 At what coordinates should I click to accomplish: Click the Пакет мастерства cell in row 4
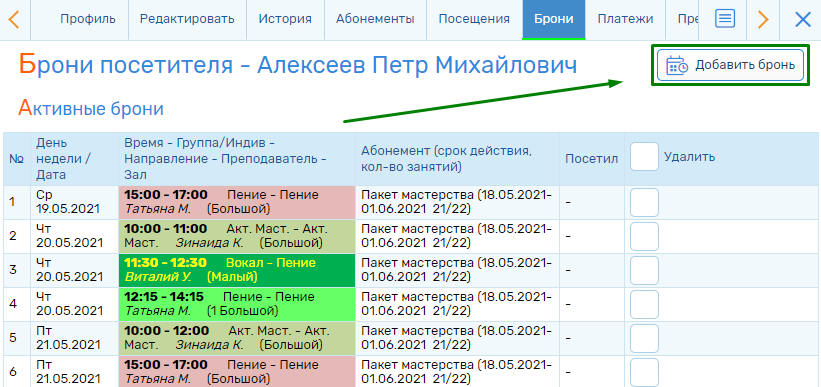coord(457,304)
